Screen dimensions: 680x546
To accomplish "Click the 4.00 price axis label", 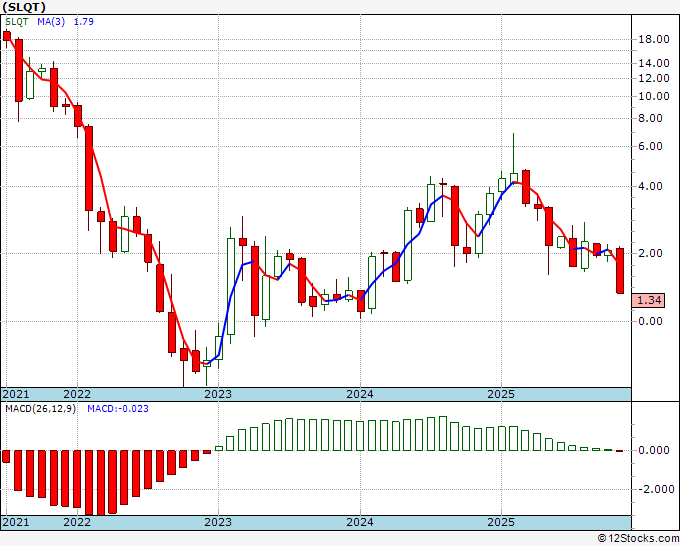I will point(651,186).
